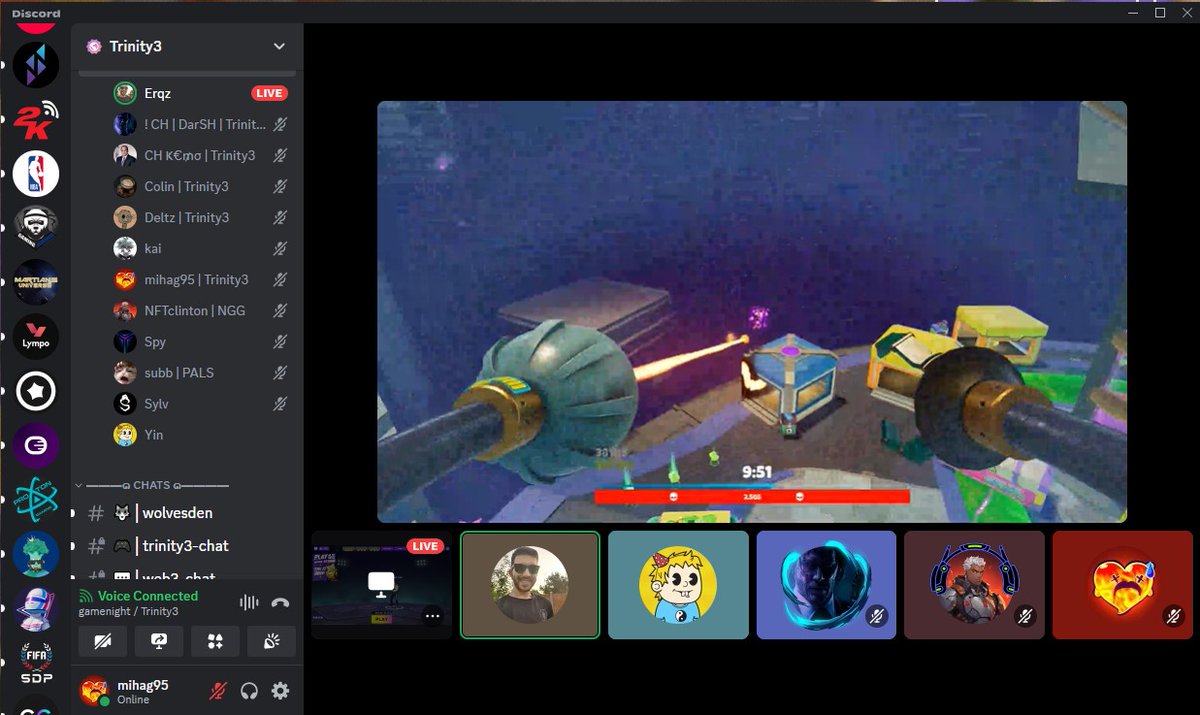Screen dimensions: 1200x715
Task: Unmute the microphone in user panel
Action: pos(217,690)
